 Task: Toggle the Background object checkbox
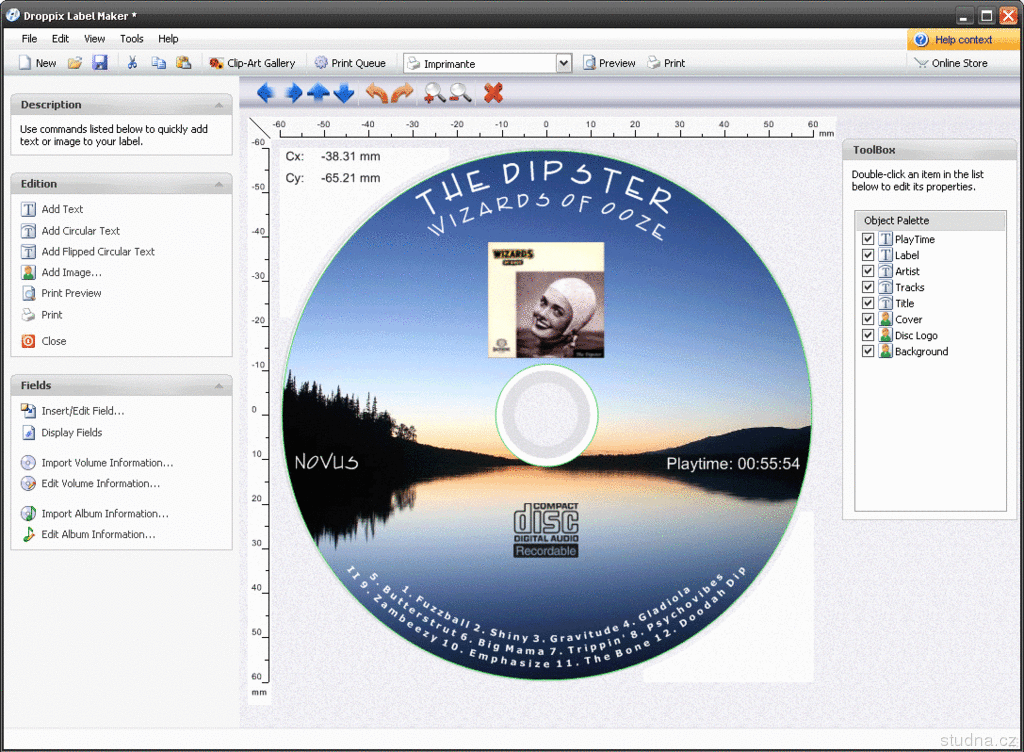pos(868,351)
